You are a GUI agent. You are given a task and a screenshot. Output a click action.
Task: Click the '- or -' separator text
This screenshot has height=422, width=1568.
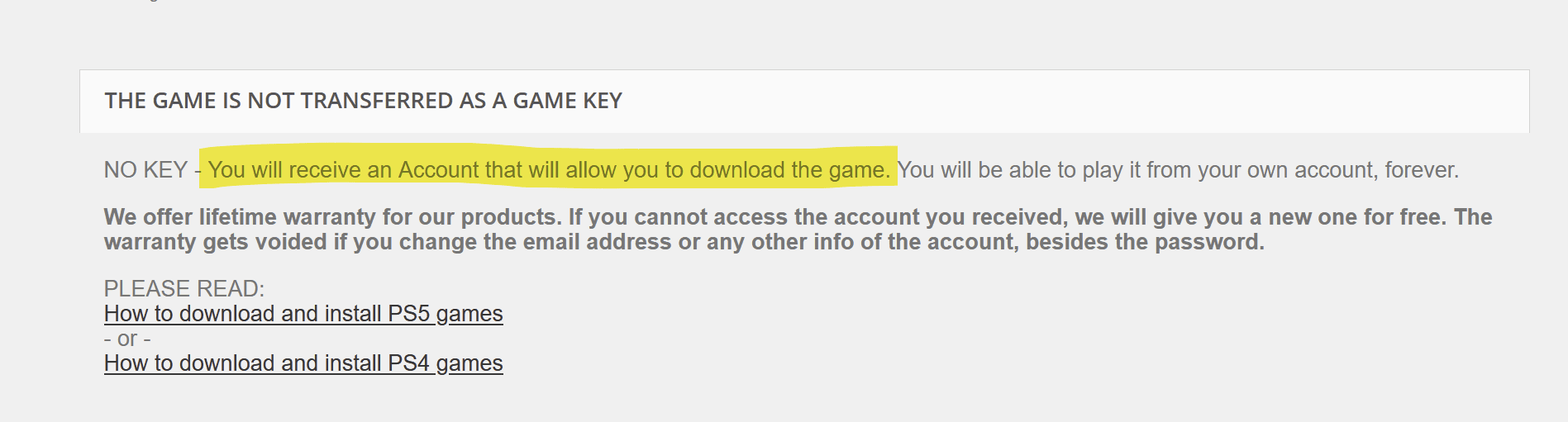127,339
